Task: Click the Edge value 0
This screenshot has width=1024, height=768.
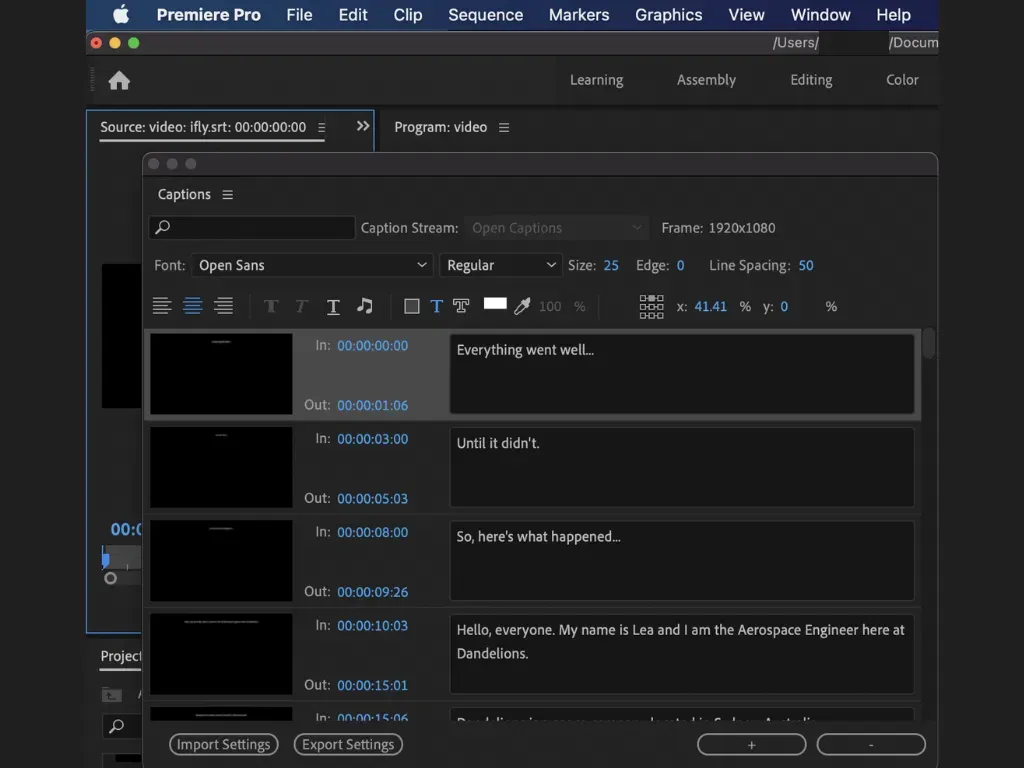Action: [x=680, y=265]
